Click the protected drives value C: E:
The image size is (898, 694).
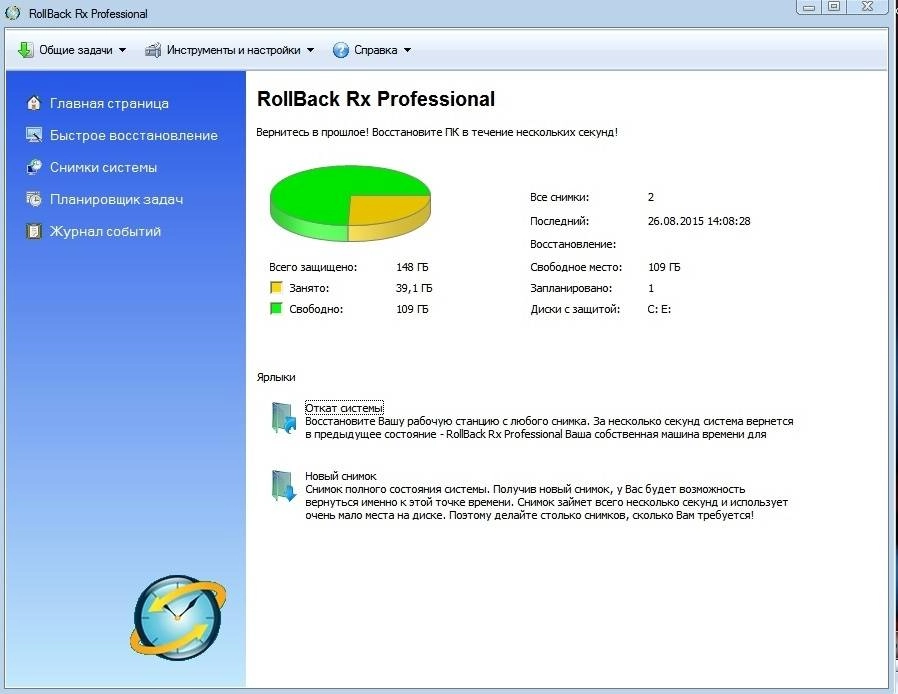(659, 309)
